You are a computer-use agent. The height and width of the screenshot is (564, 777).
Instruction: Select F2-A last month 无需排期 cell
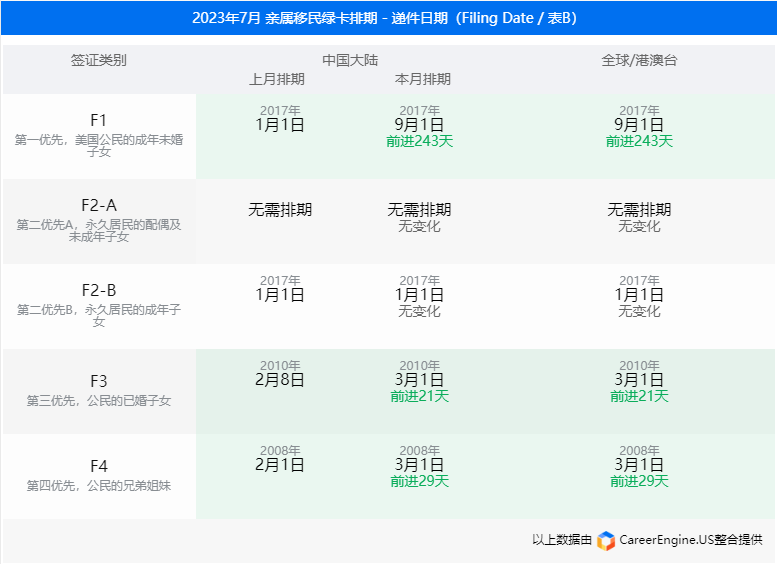280,210
